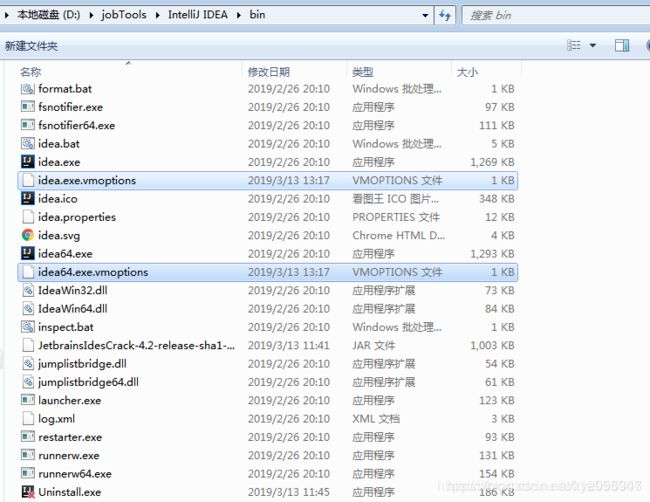650x502 pixels.
Task: Click the jumplistbridge64.dll file icon
Action: pos(28,382)
